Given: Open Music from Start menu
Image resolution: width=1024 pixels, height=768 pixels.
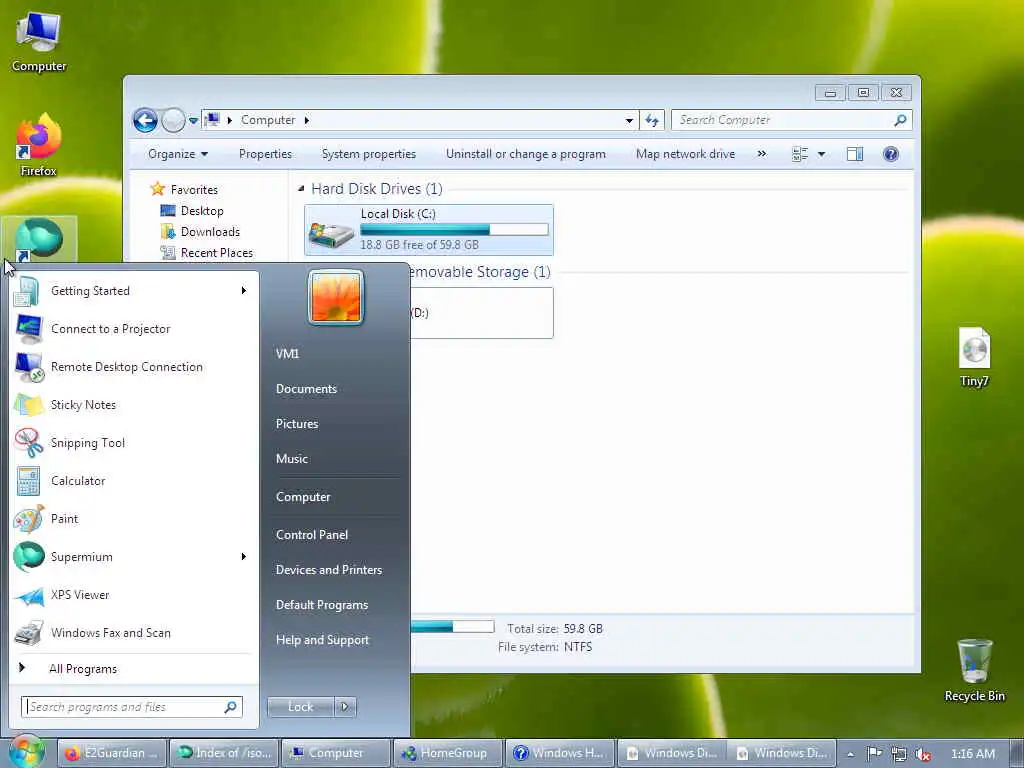Looking at the screenshot, I should (x=292, y=458).
